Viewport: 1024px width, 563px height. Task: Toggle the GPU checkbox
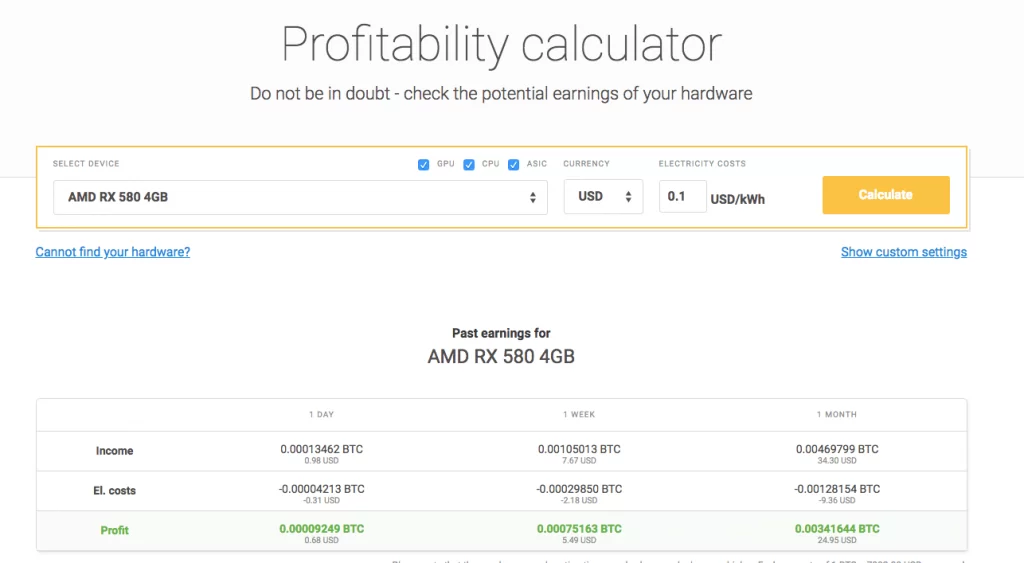(424, 164)
